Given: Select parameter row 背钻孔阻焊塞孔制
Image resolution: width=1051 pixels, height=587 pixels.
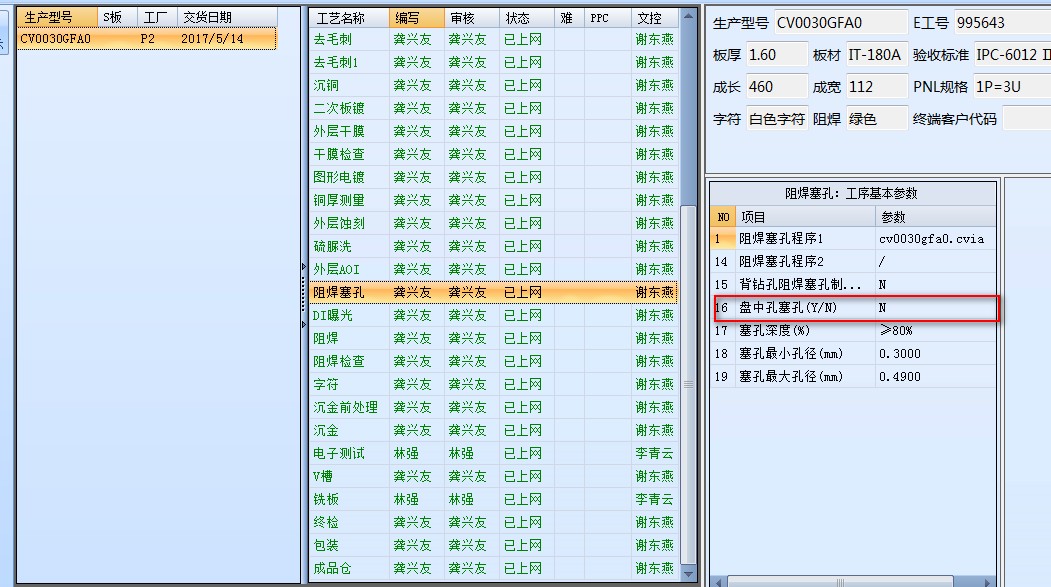Looking at the screenshot, I should (x=853, y=284).
